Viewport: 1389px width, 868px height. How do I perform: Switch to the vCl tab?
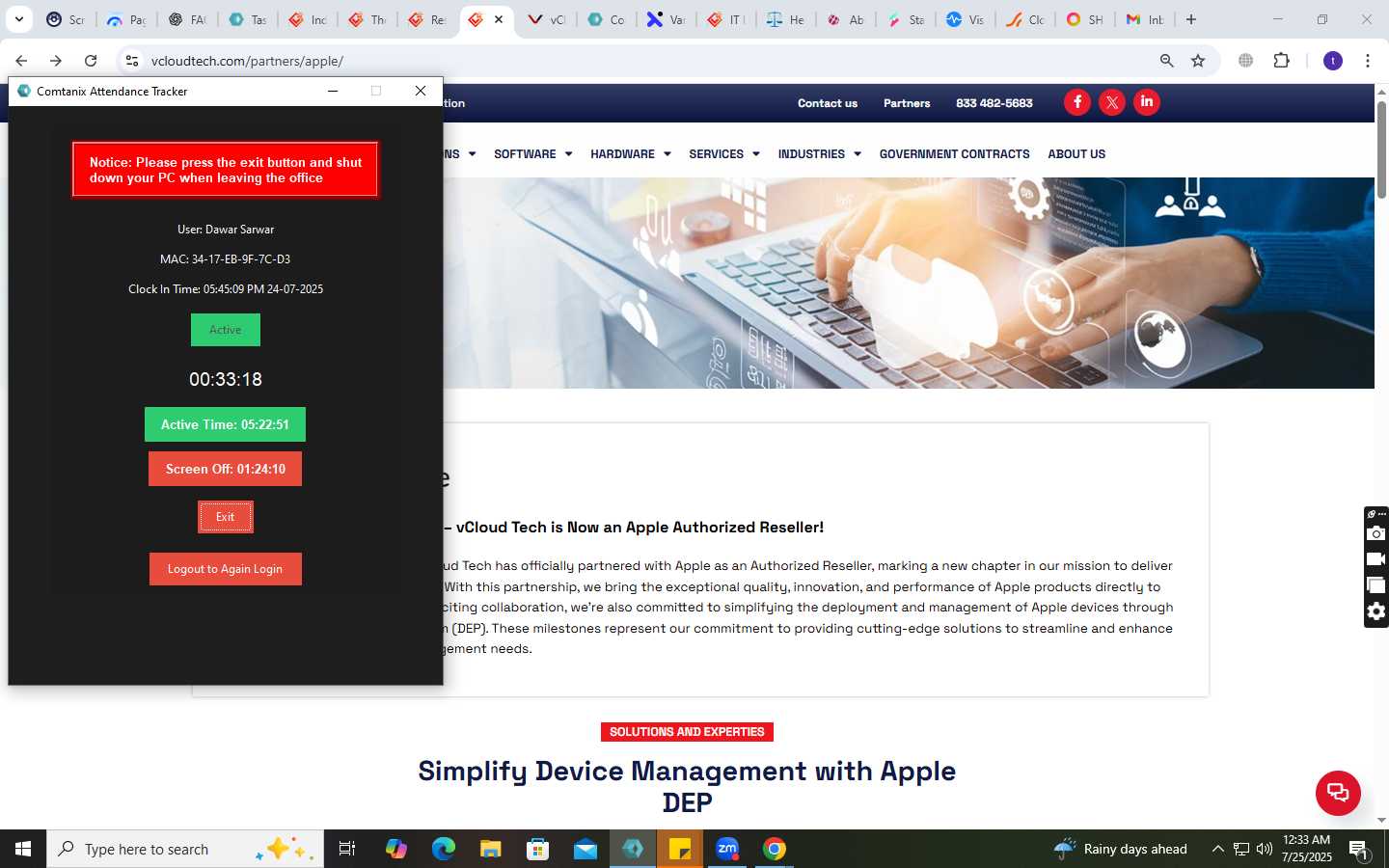tap(547, 19)
